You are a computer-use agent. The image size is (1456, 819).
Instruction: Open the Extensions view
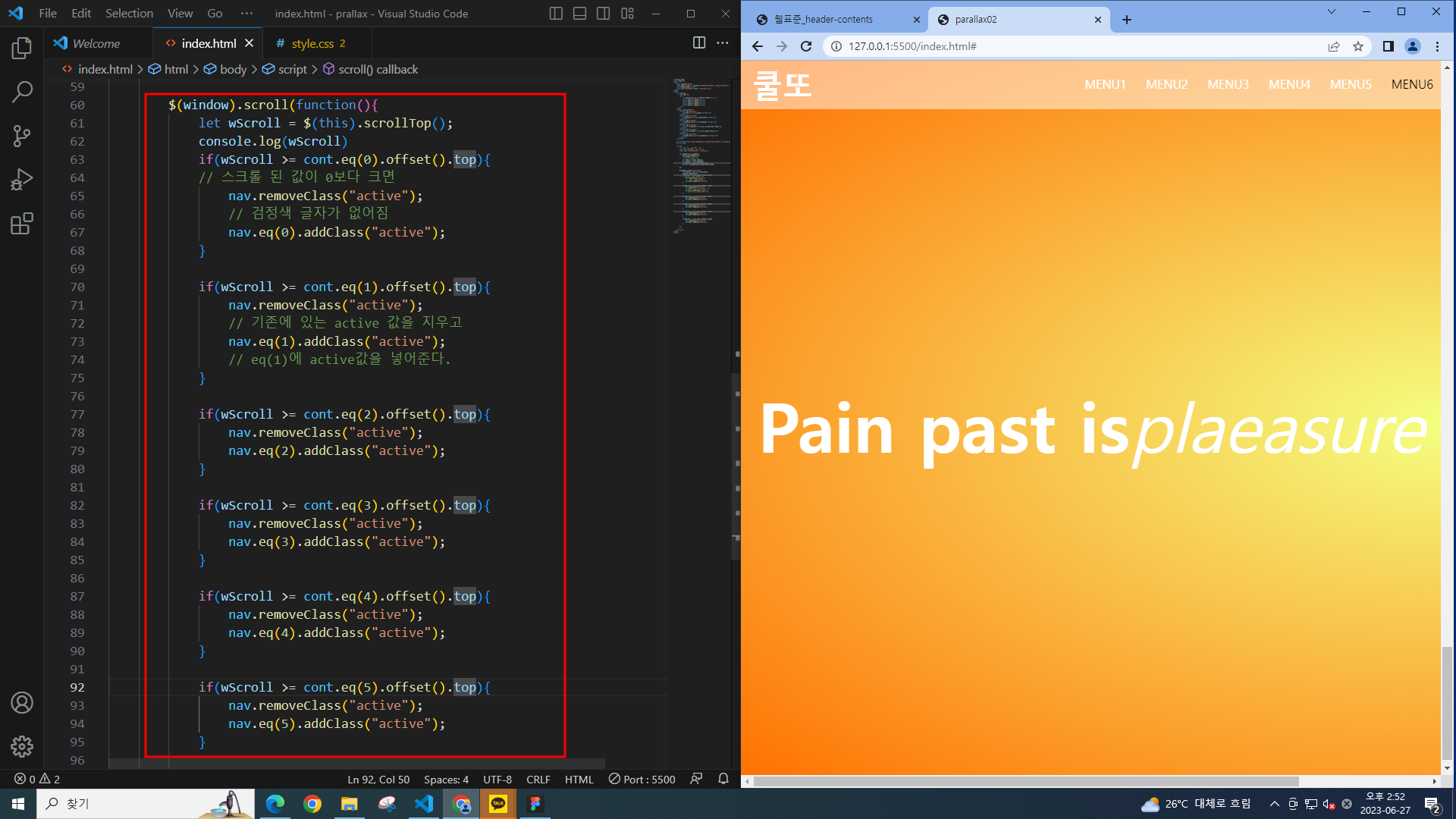click(x=22, y=224)
